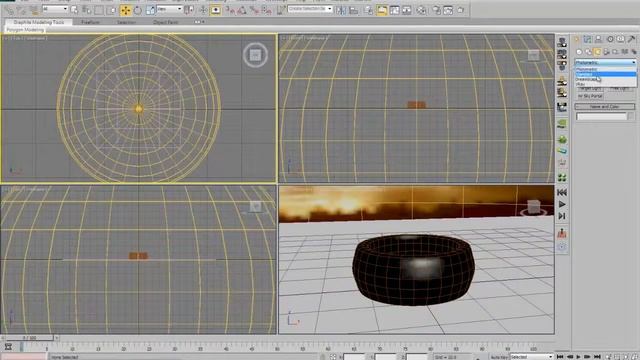The width and height of the screenshot is (640, 360).
Task: Toggle Keyboard Shortcut Override
Action: point(216,10)
